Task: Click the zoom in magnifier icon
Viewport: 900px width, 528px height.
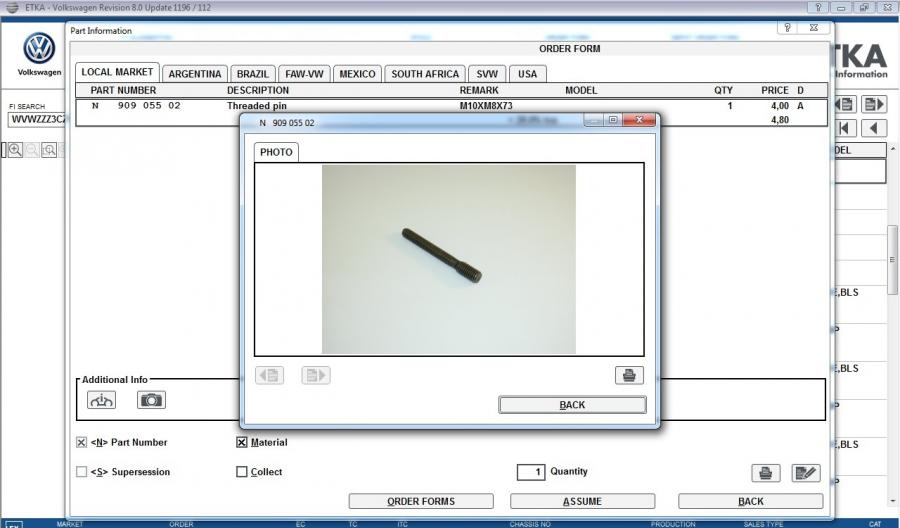Action: point(15,150)
